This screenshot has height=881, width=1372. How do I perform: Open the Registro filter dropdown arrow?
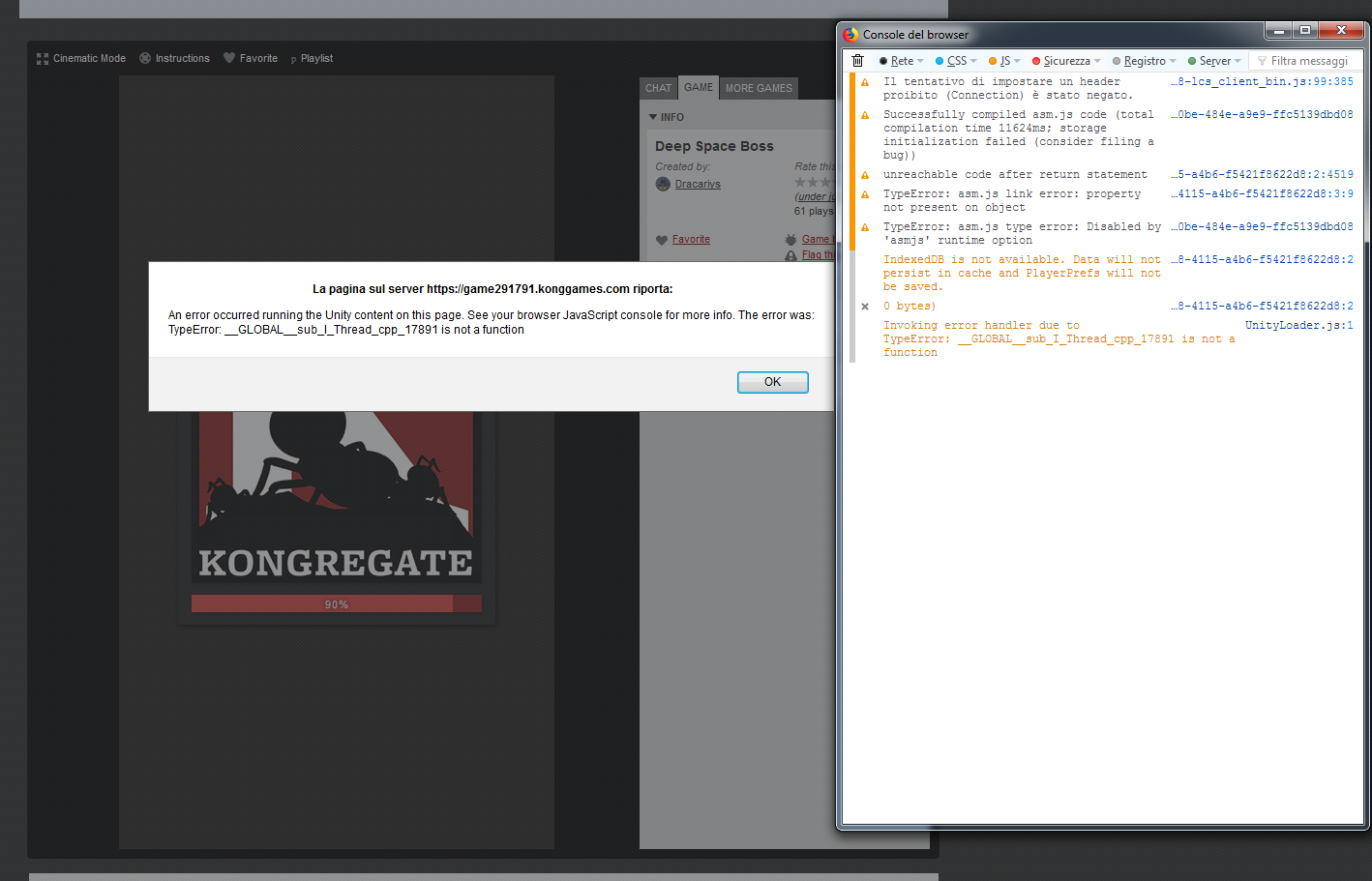1173,61
